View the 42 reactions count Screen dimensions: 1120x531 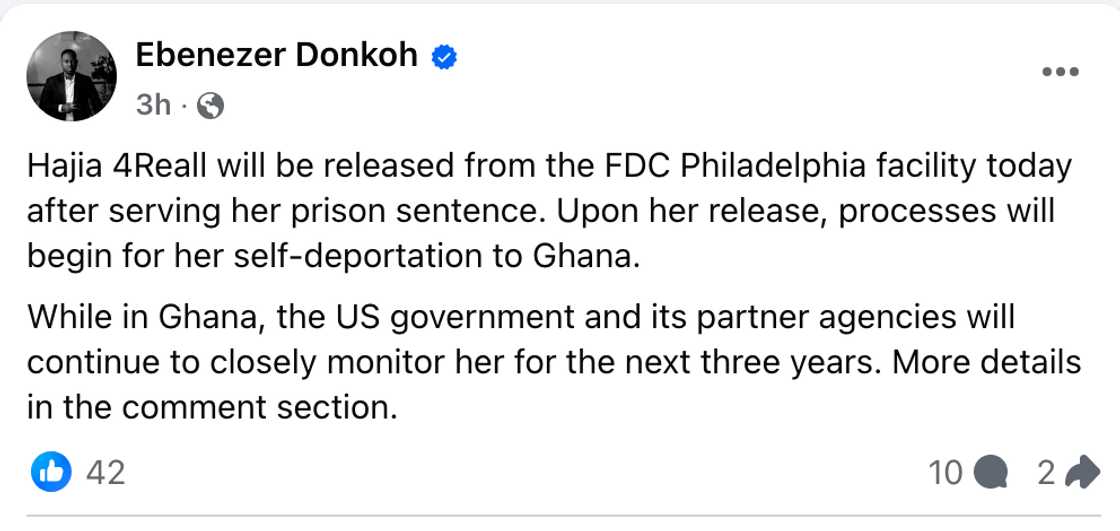click(106, 472)
